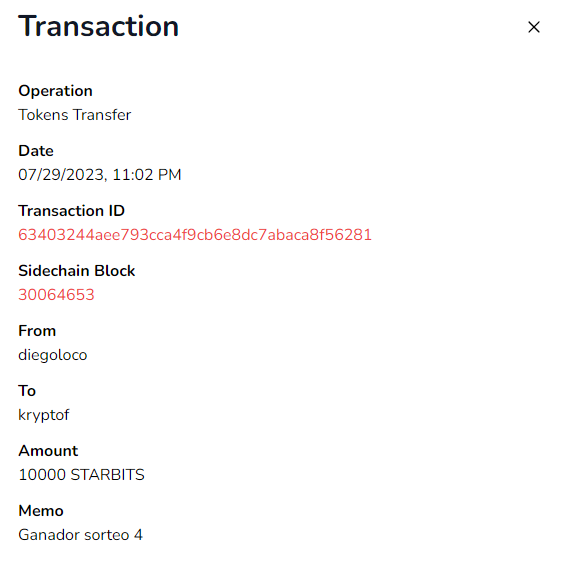
Task: Click sender name diegoloco
Action: pos(53,355)
